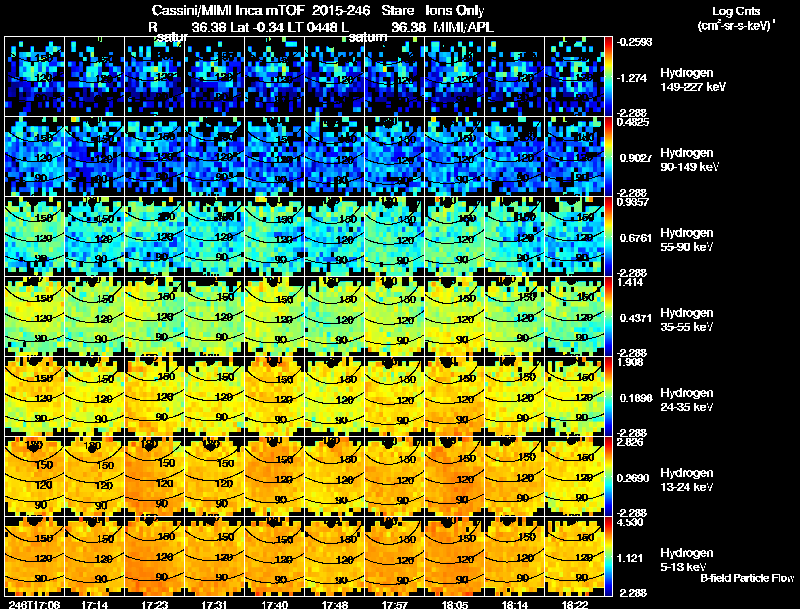This screenshot has height=609, width=800.
Task: Click the Hydrogen 55-90 keV row label
Action: [686, 240]
